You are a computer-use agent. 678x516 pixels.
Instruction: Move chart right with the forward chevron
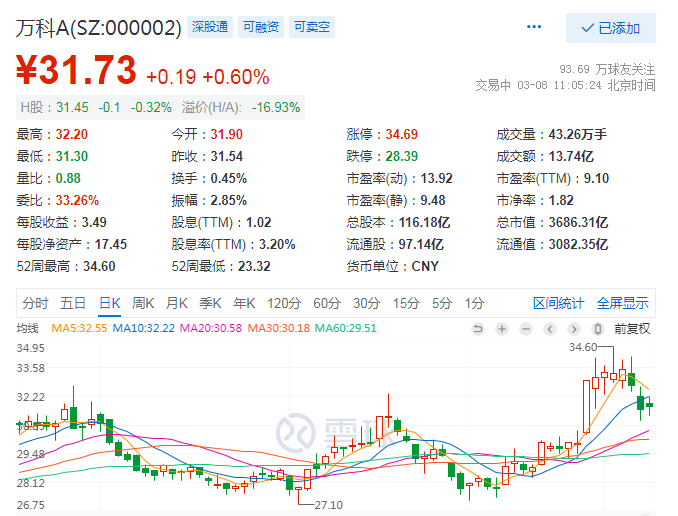[574, 329]
